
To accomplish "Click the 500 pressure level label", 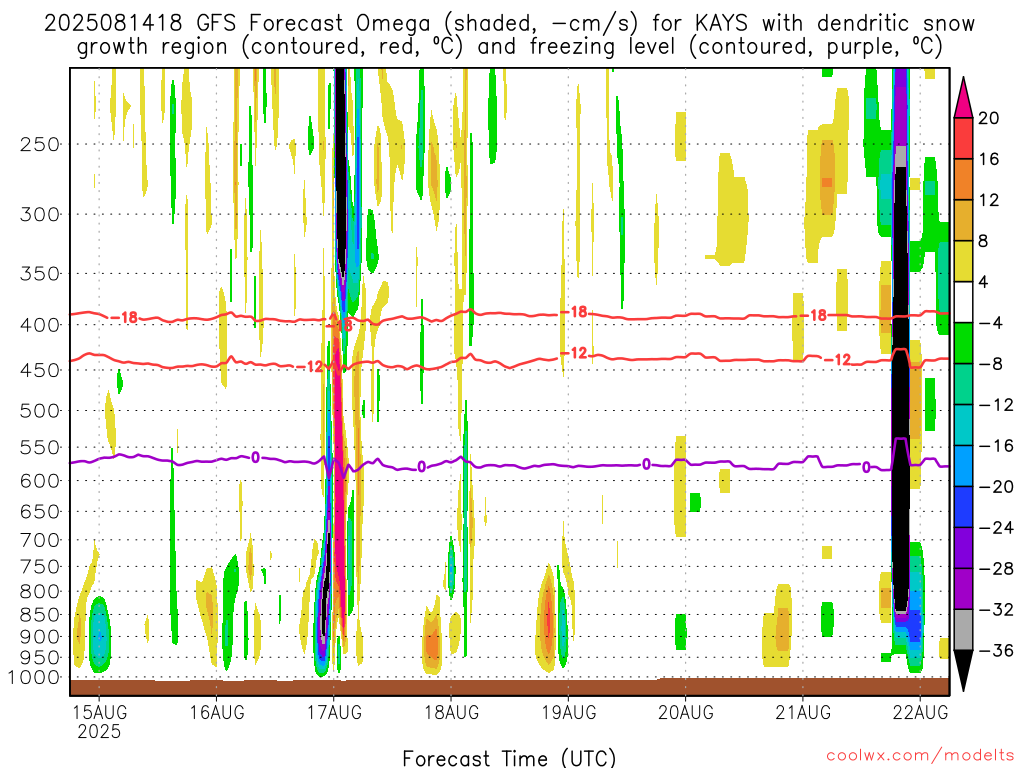I will [x=40, y=411].
